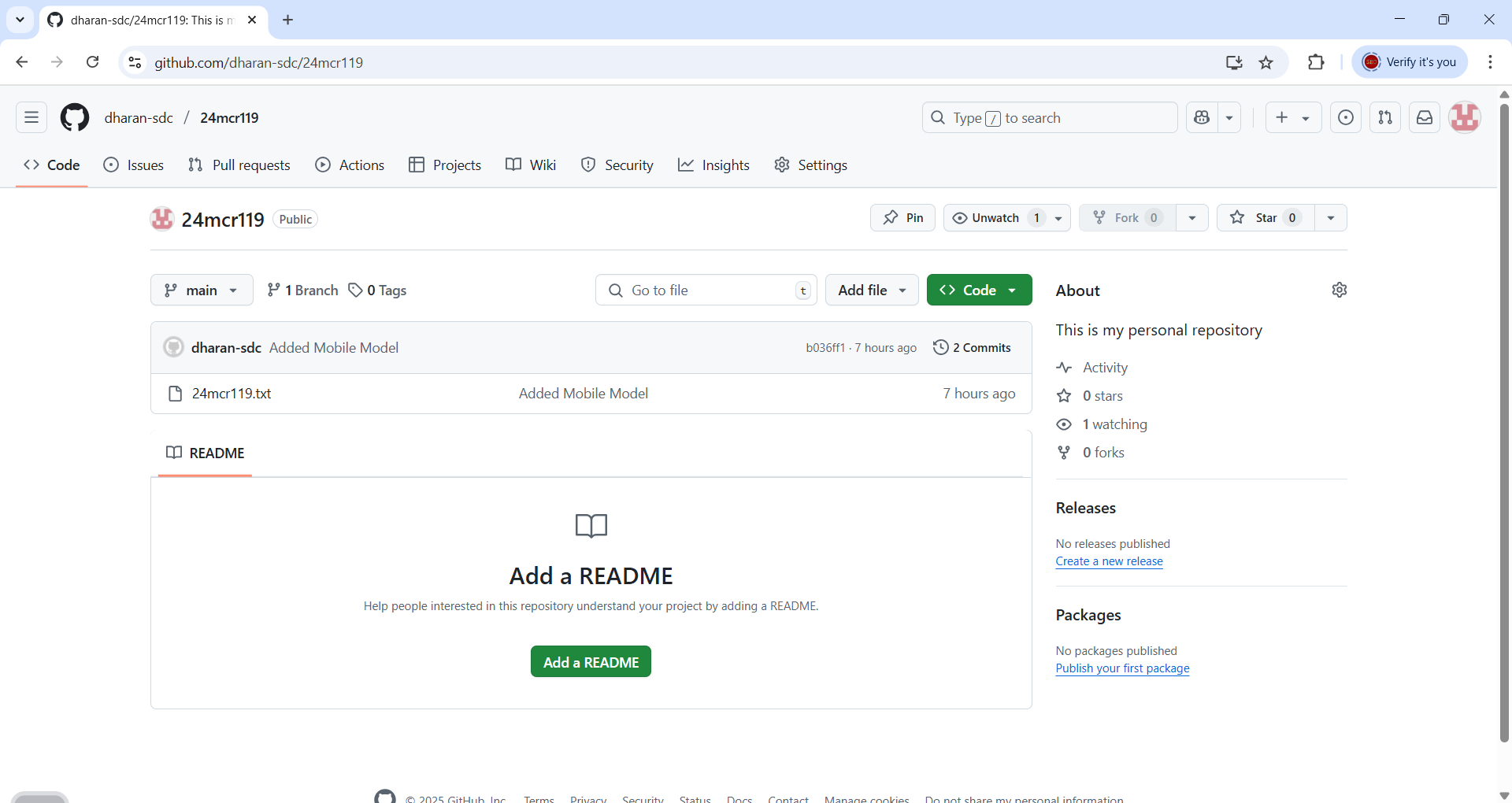Expand the Copilot dropdown arrow
This screenshot has height=803, width=1512.
coord(1229,117)
